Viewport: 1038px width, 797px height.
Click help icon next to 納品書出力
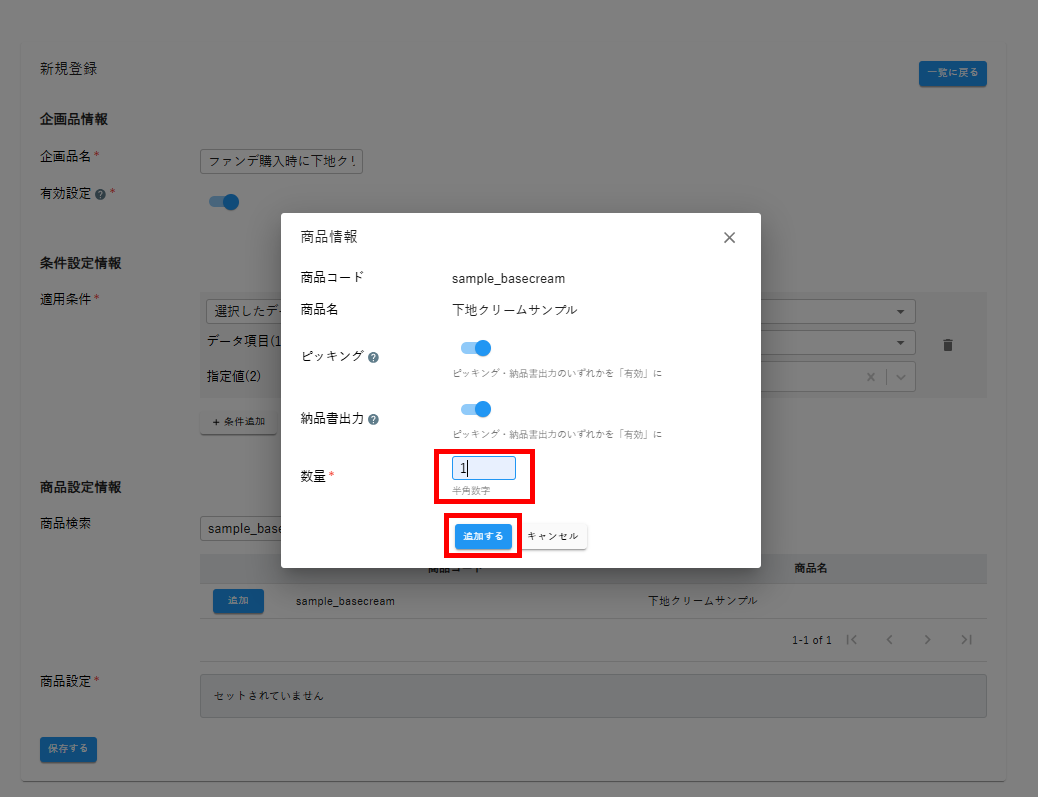click(373, 419)
